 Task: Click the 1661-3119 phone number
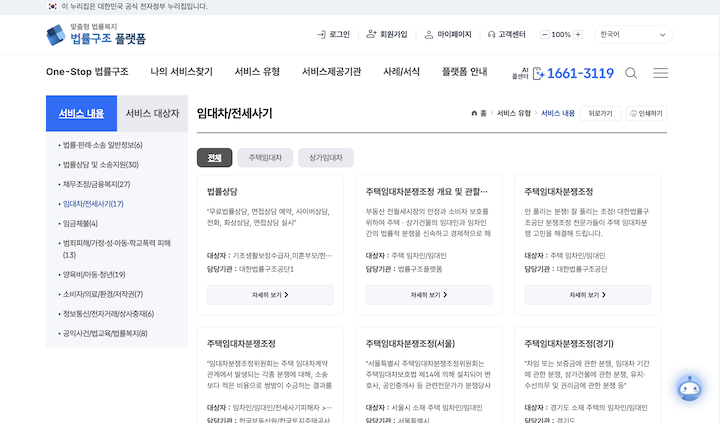(580, 73)
